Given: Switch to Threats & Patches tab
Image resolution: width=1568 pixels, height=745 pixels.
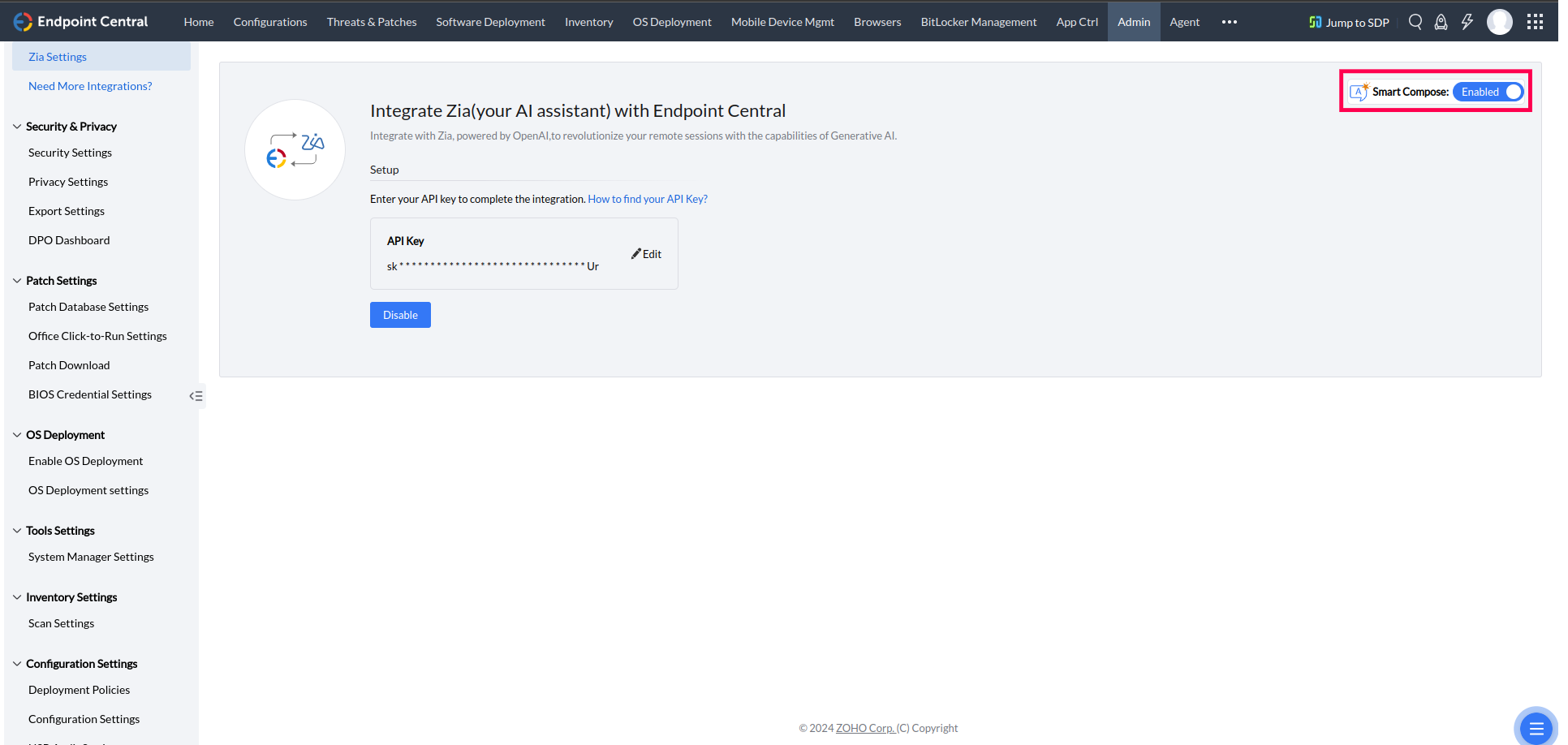Looking at the screenshot, I should [372, 22].
